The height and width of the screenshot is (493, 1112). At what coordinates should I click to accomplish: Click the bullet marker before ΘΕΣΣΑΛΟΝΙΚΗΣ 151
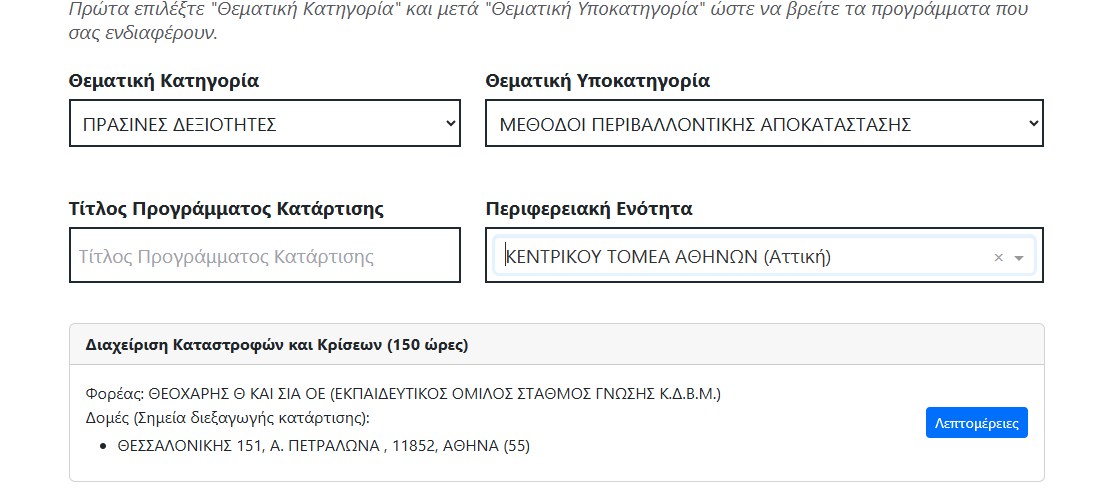pos(104,447)
